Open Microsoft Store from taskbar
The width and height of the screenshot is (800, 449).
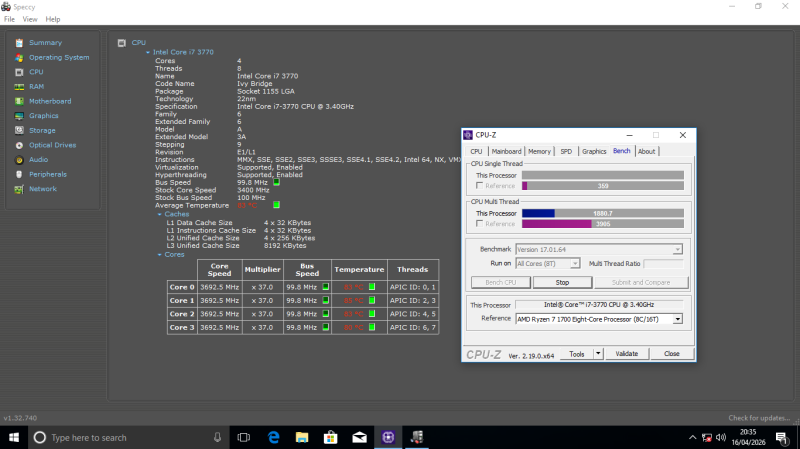(331, 437)
